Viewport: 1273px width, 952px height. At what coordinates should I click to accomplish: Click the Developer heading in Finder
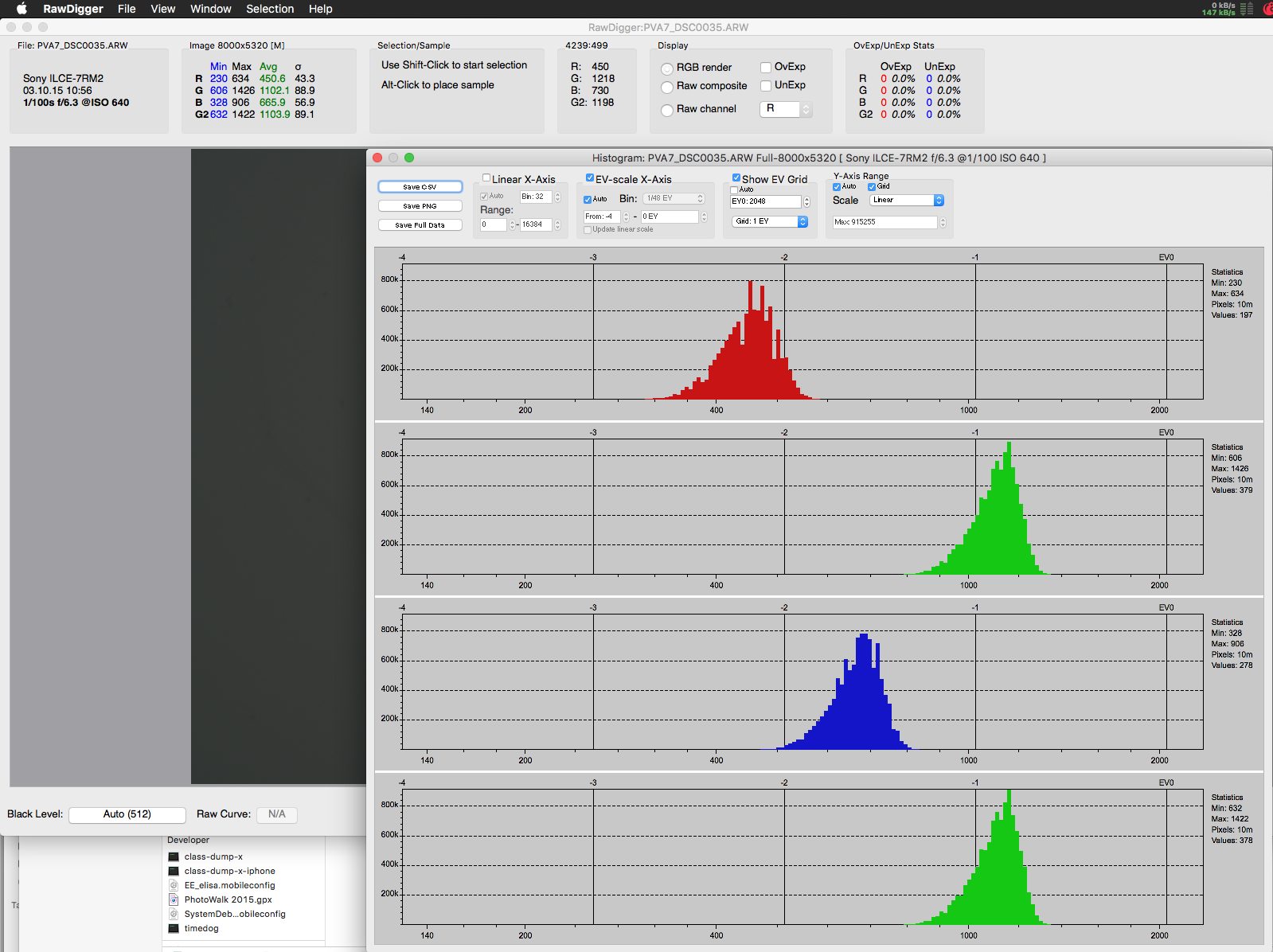[x=189, y=840]
